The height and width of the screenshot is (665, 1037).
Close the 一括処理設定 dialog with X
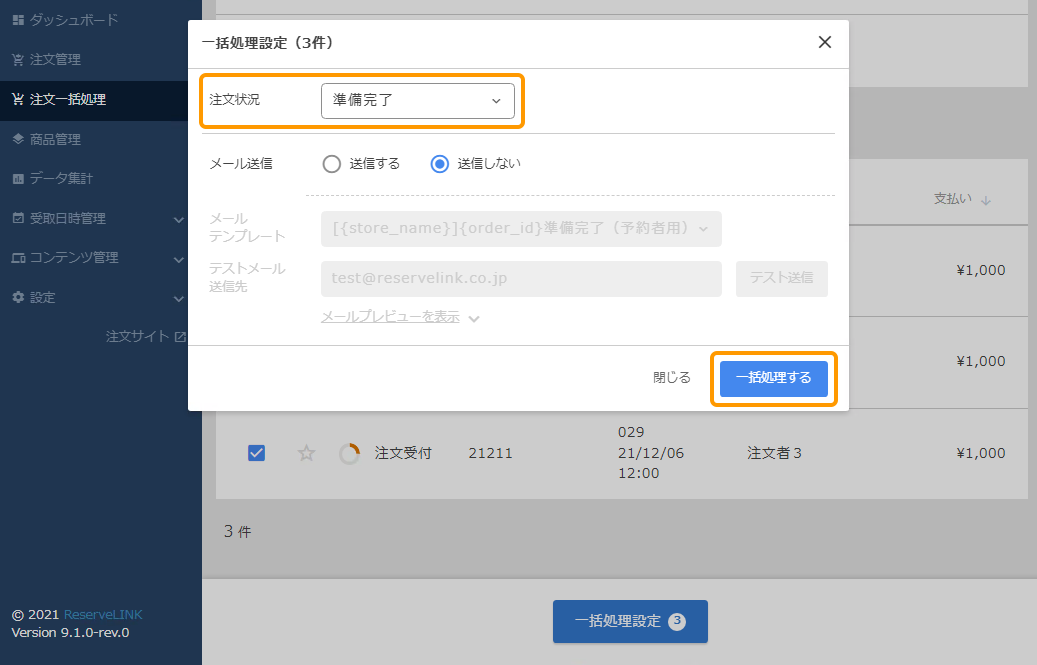point(824,42)
